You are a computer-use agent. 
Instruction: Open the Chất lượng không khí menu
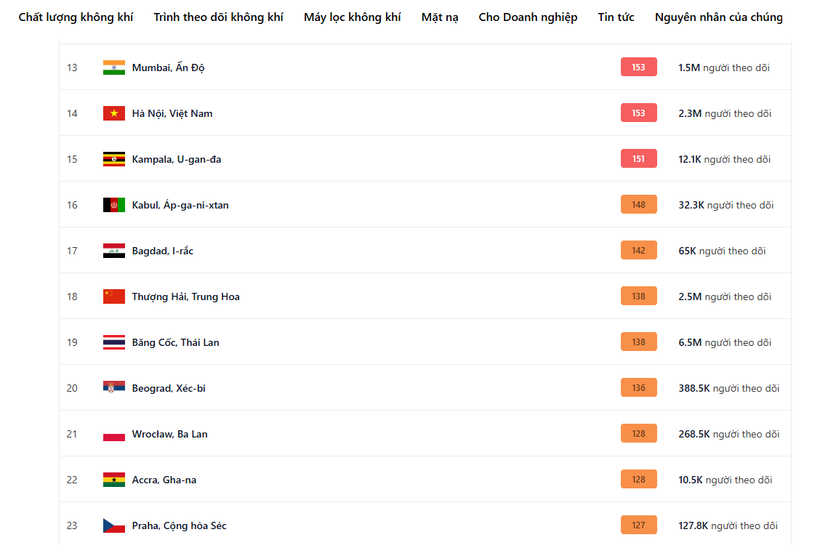76,17
